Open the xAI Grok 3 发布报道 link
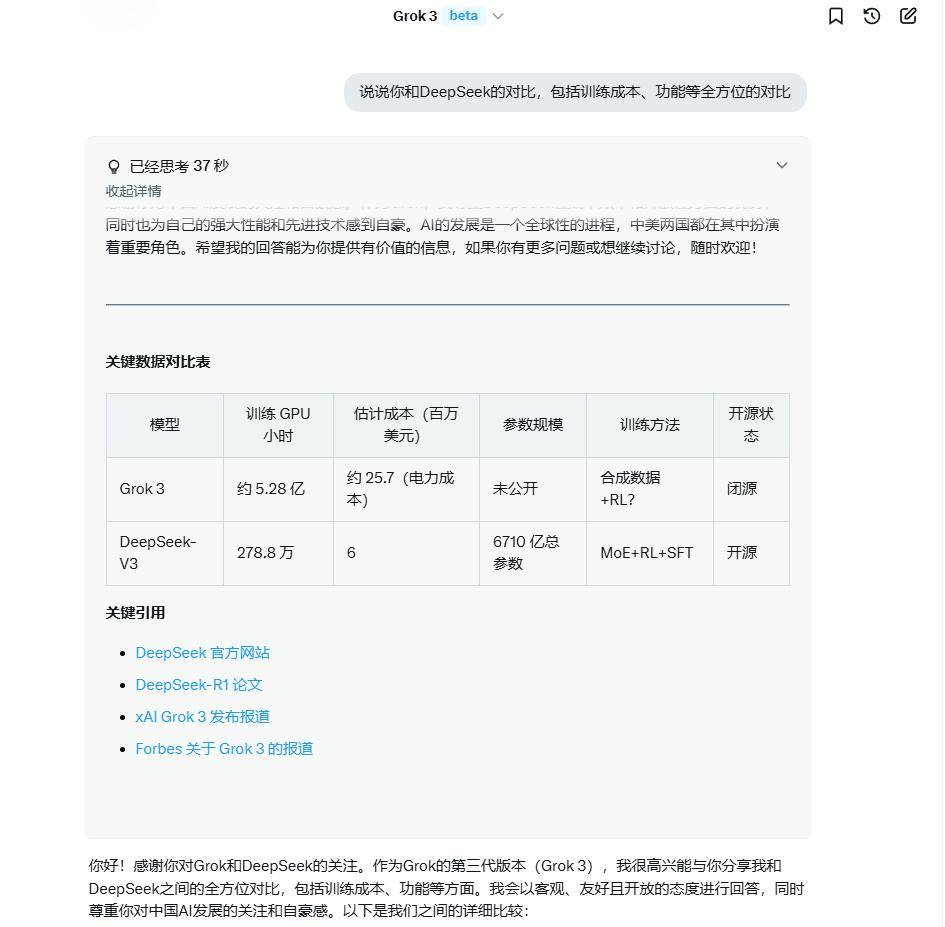The image size is (945, 927). 202,717
